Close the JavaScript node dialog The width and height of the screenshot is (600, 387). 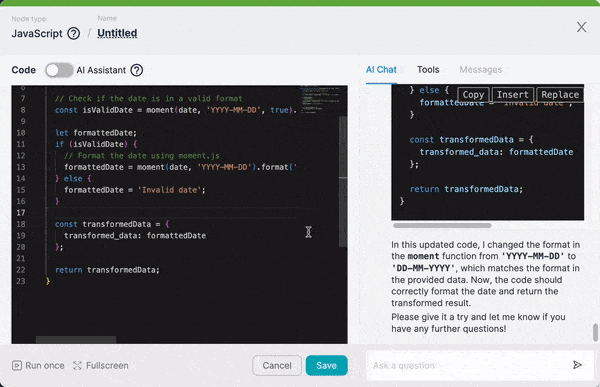581,27
